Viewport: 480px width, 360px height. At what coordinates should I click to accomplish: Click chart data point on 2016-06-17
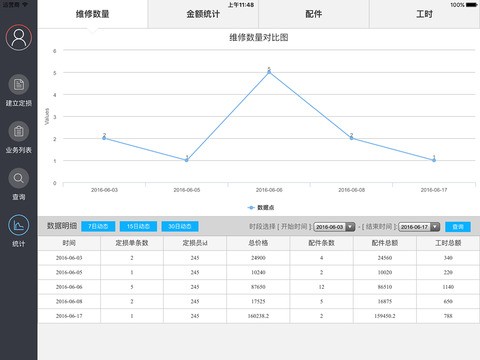[x=434, y=160]
